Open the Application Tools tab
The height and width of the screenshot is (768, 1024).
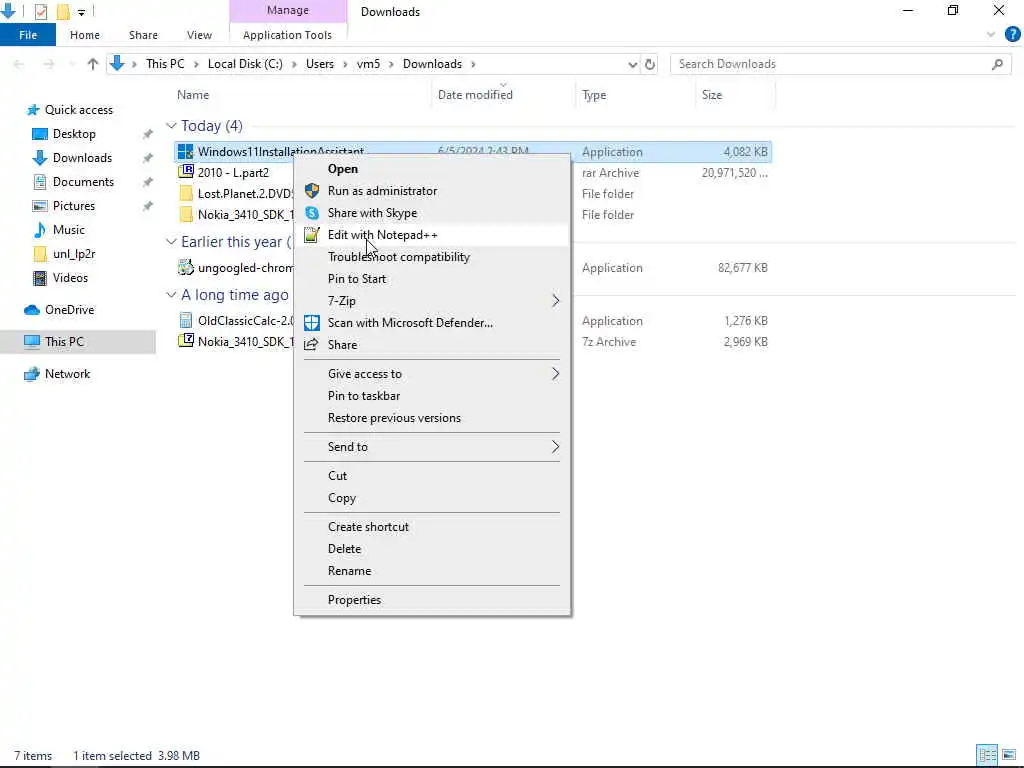287,35
